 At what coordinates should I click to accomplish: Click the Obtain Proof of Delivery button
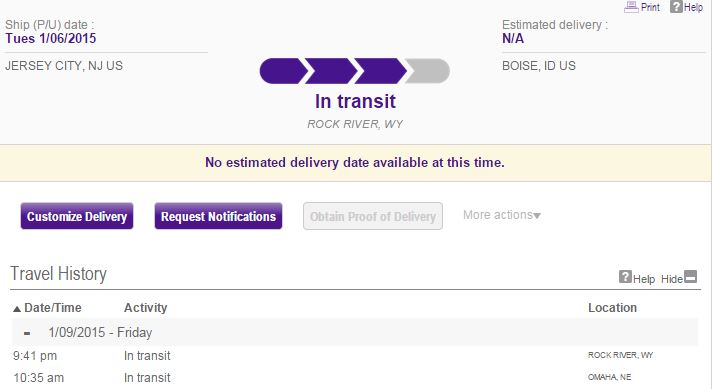click(x=373, y=216)
